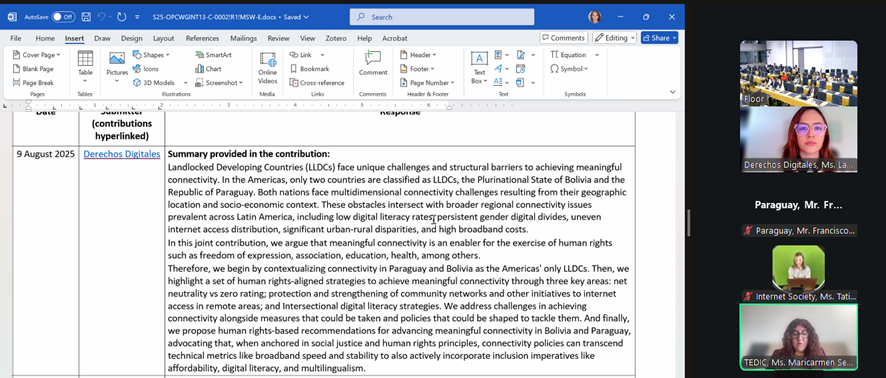Redo the last action

pyautogui.click(x=121, y=17)
